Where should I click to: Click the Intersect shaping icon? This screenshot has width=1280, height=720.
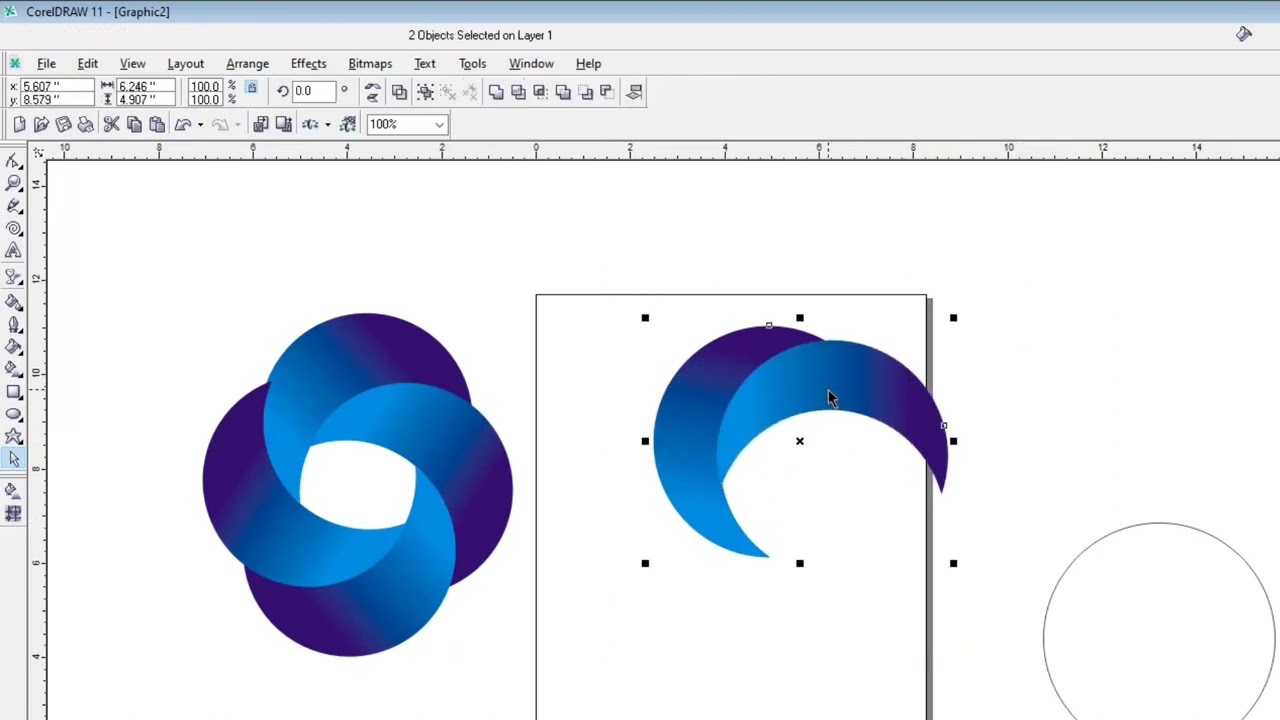coord(540,92)
